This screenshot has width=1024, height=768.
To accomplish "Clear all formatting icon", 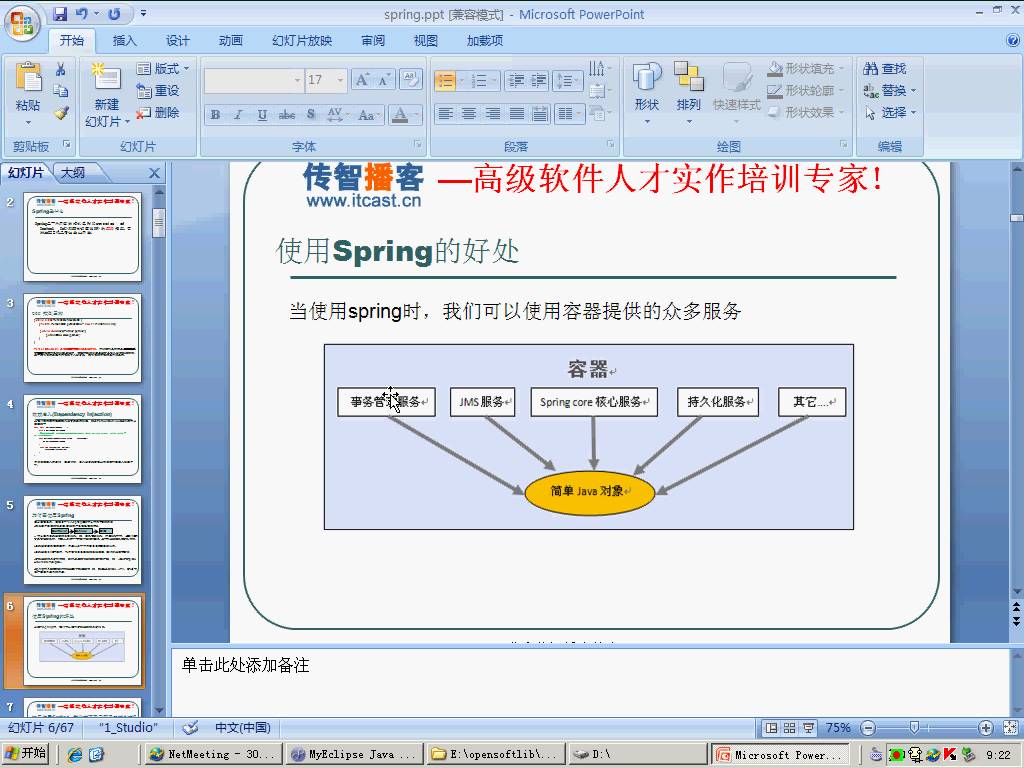I will (x=411, y=80).
